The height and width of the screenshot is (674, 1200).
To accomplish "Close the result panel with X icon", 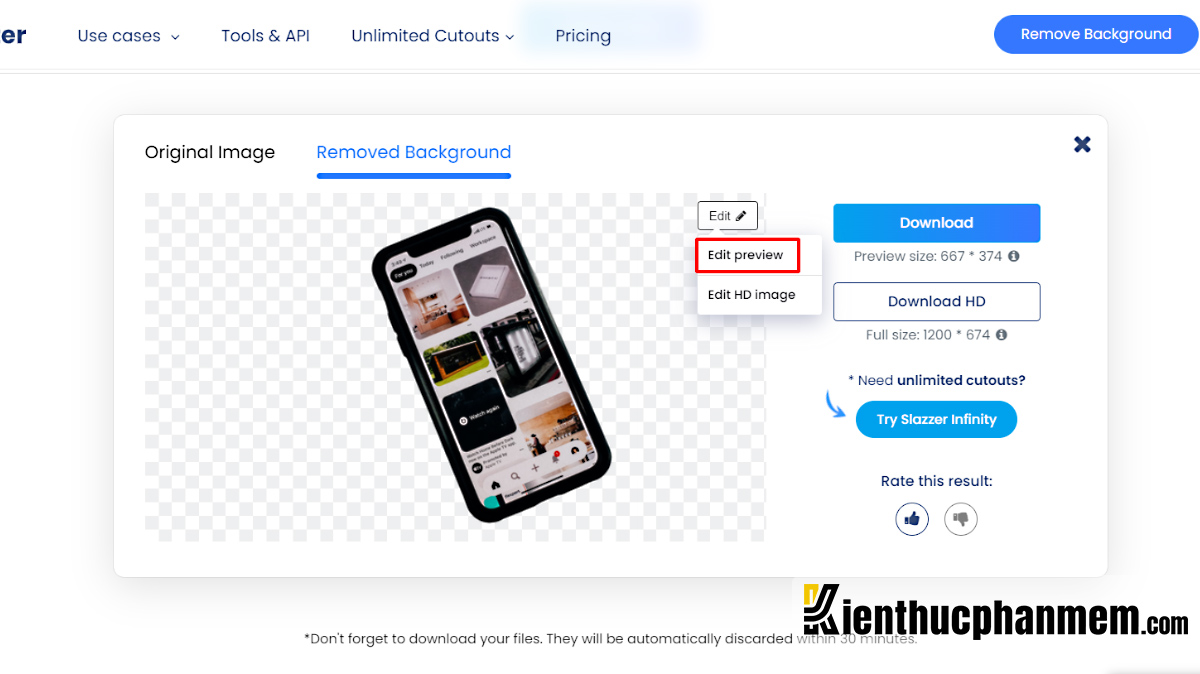I will (x=1082, y=144).
